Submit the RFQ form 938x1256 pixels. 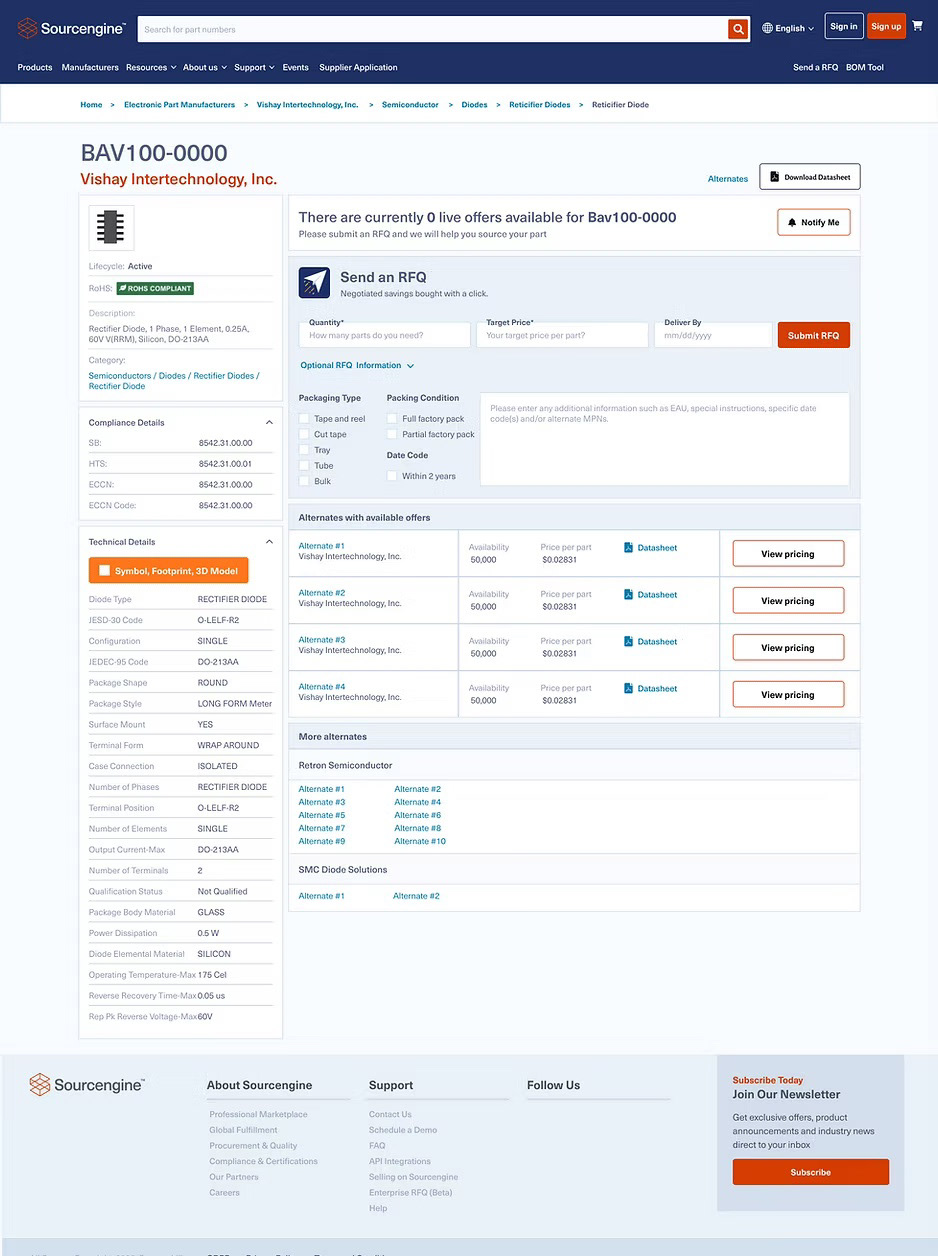(x=814, y=335)
